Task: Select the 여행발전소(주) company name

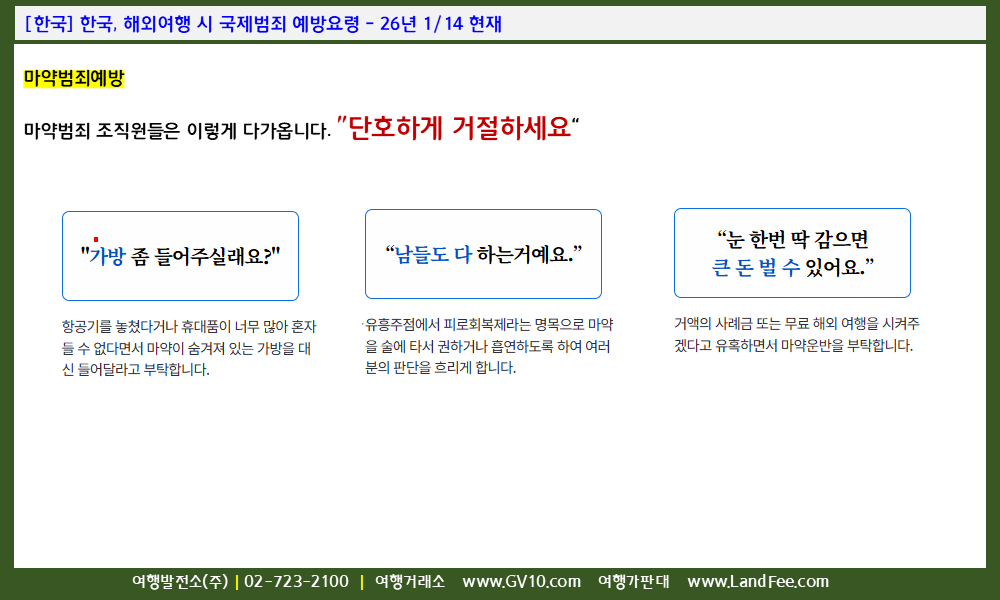Action: 180,582
